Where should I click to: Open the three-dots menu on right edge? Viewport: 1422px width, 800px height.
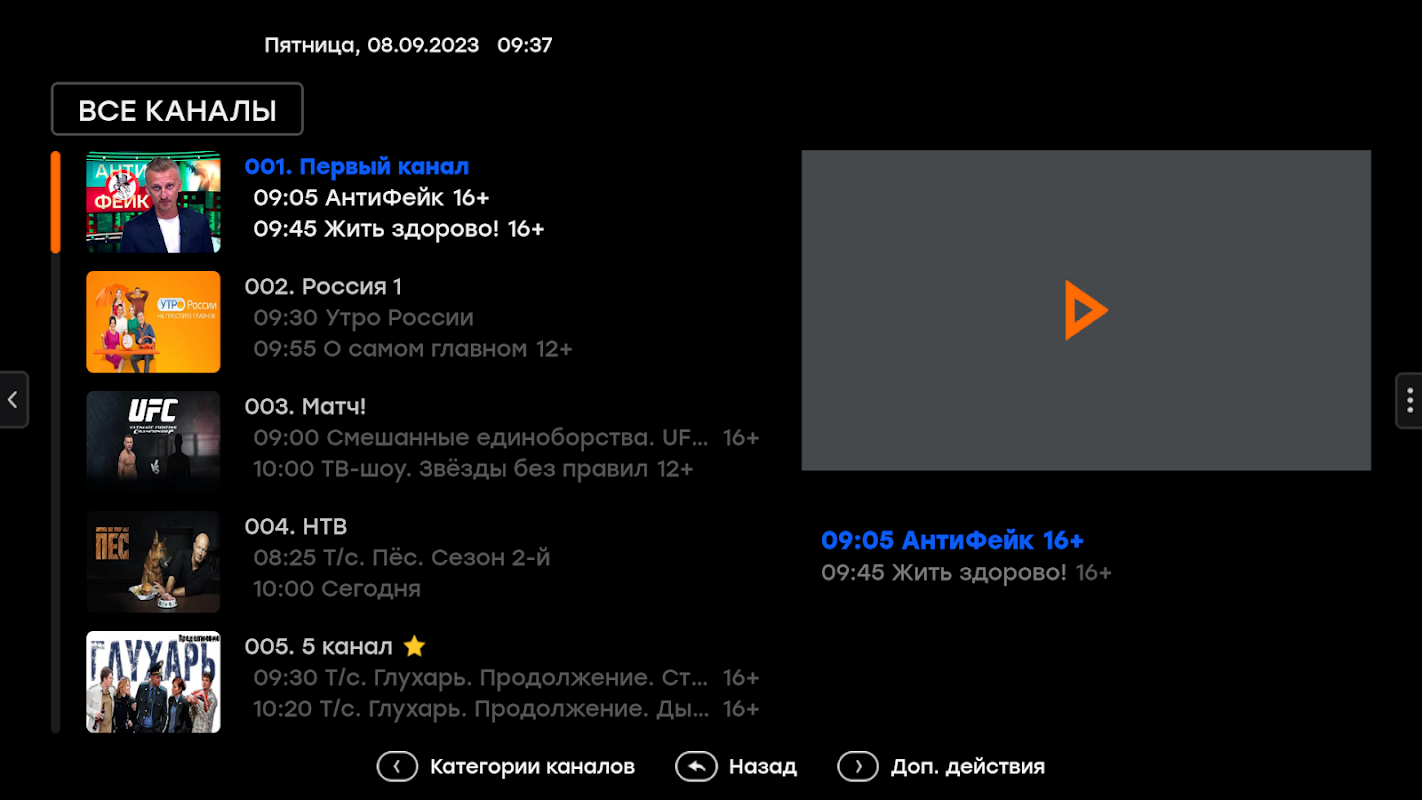(1409, 400)
